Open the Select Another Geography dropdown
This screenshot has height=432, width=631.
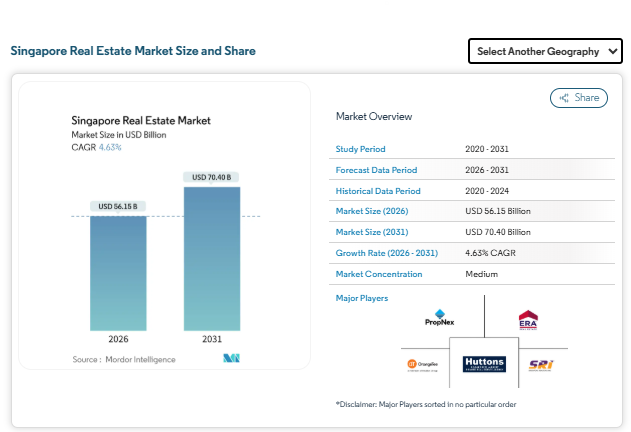click(x=545, y=51)
